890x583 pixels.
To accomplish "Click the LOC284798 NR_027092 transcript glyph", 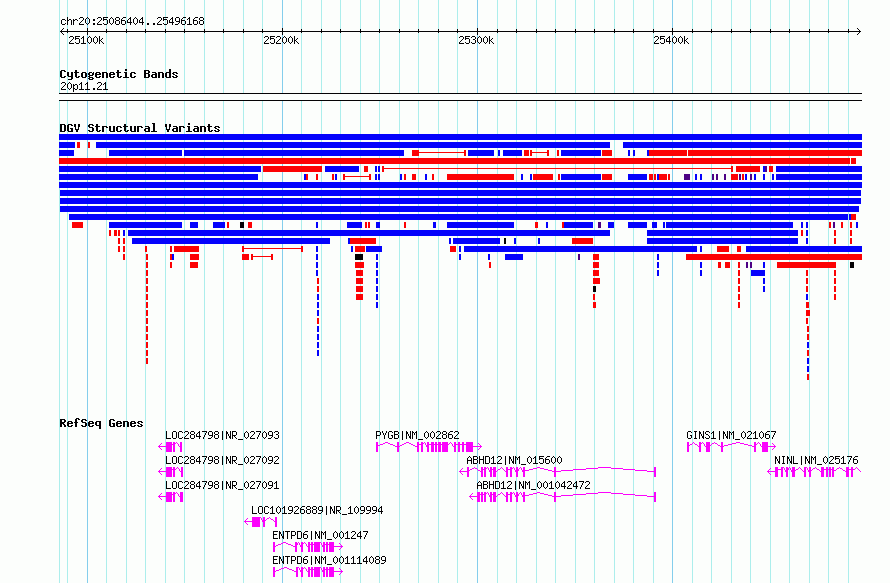I will pos(170,472).
